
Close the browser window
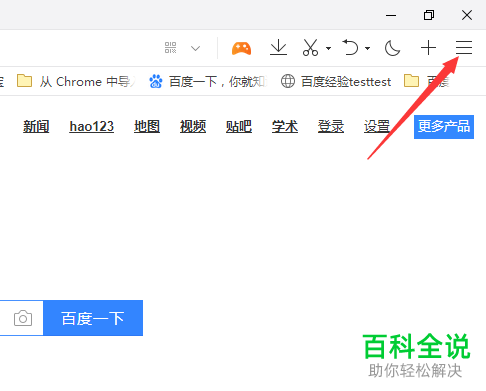tap(467, 15)
